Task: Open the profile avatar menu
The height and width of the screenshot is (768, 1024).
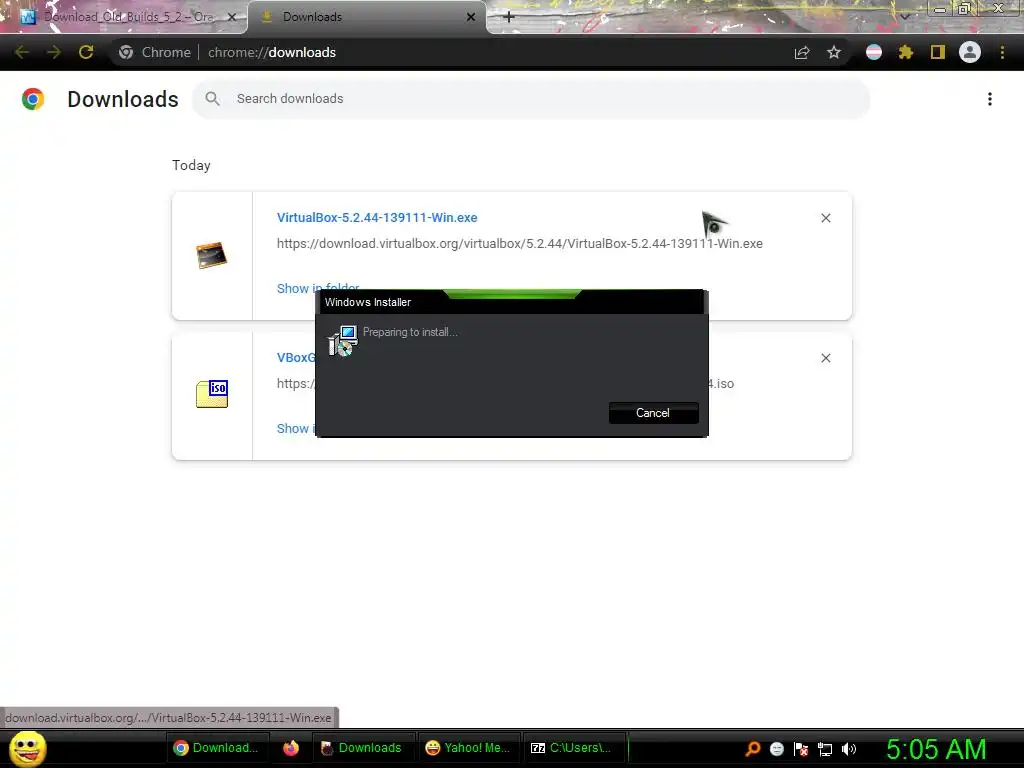Action: pyautogui.click(x=970, y=52)
